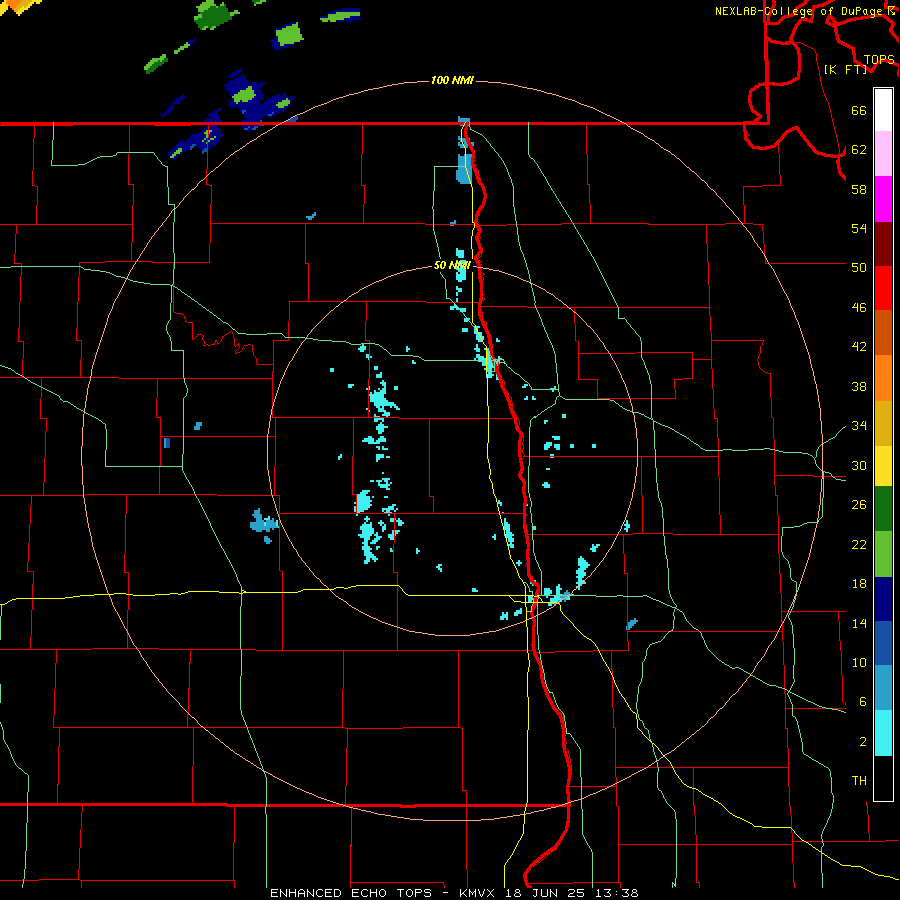Click the 100 NMI range ring label
This screenshot has width=900, height=900.
click(452, 80)
